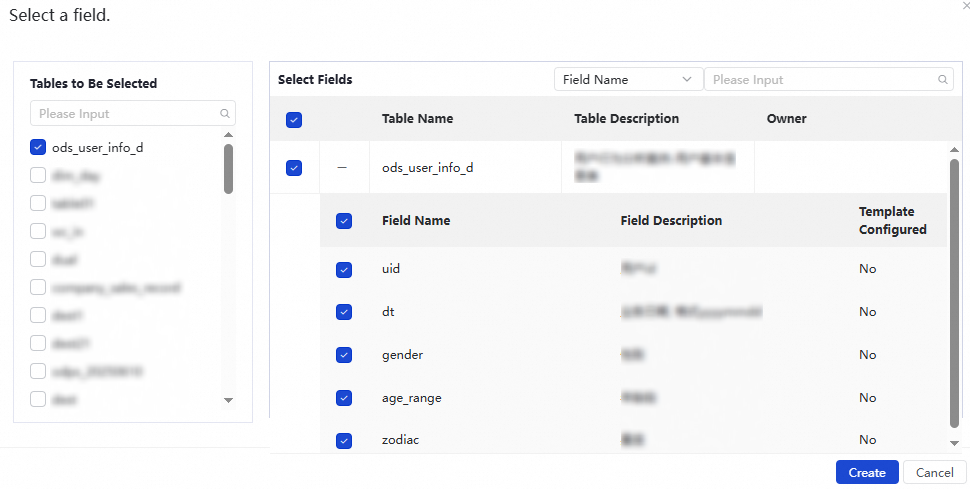
Task: Open the Field Name dropdown
Action: (x=628, y=80)
